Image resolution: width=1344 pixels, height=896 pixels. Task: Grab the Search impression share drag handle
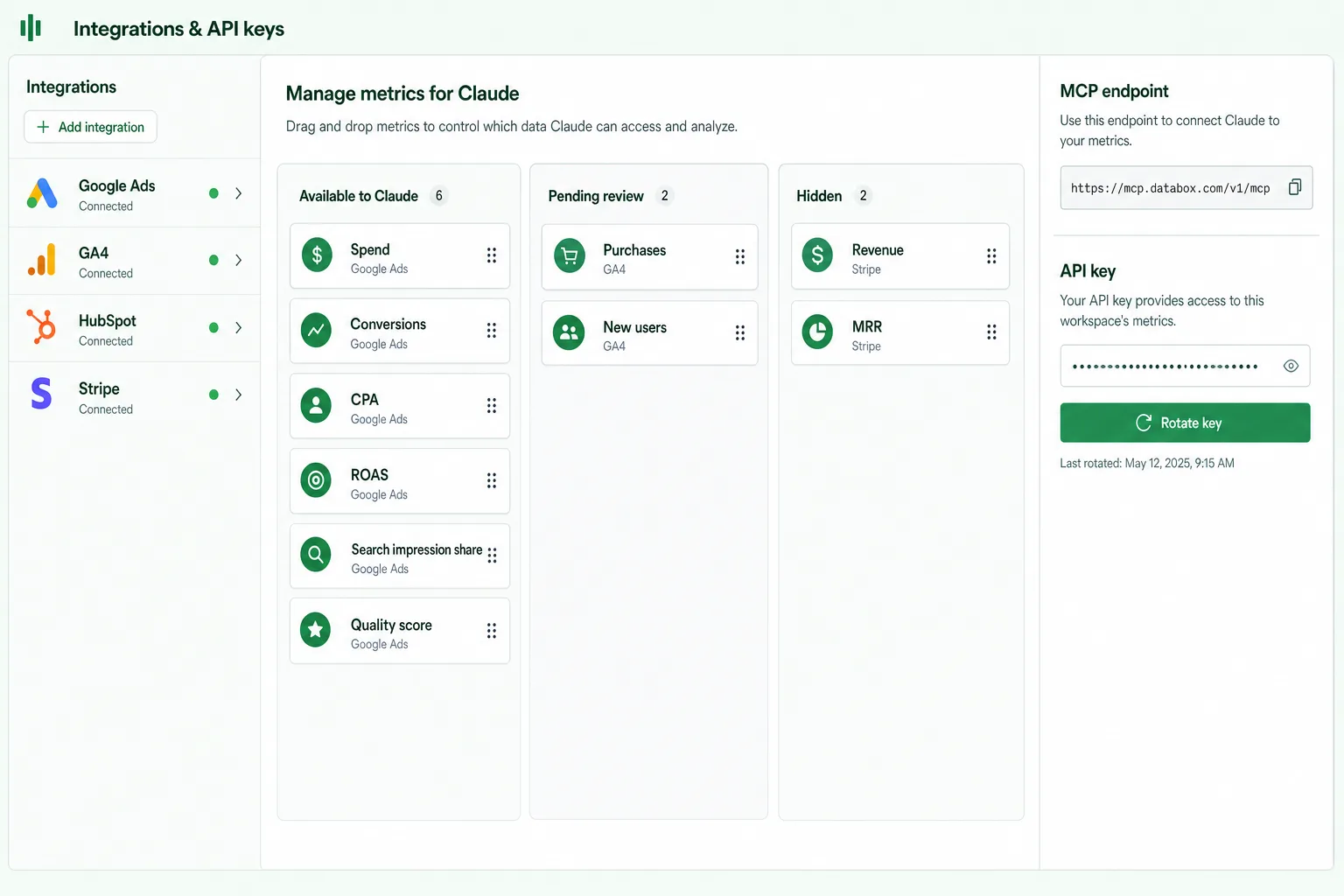click(x=493, y=556)
